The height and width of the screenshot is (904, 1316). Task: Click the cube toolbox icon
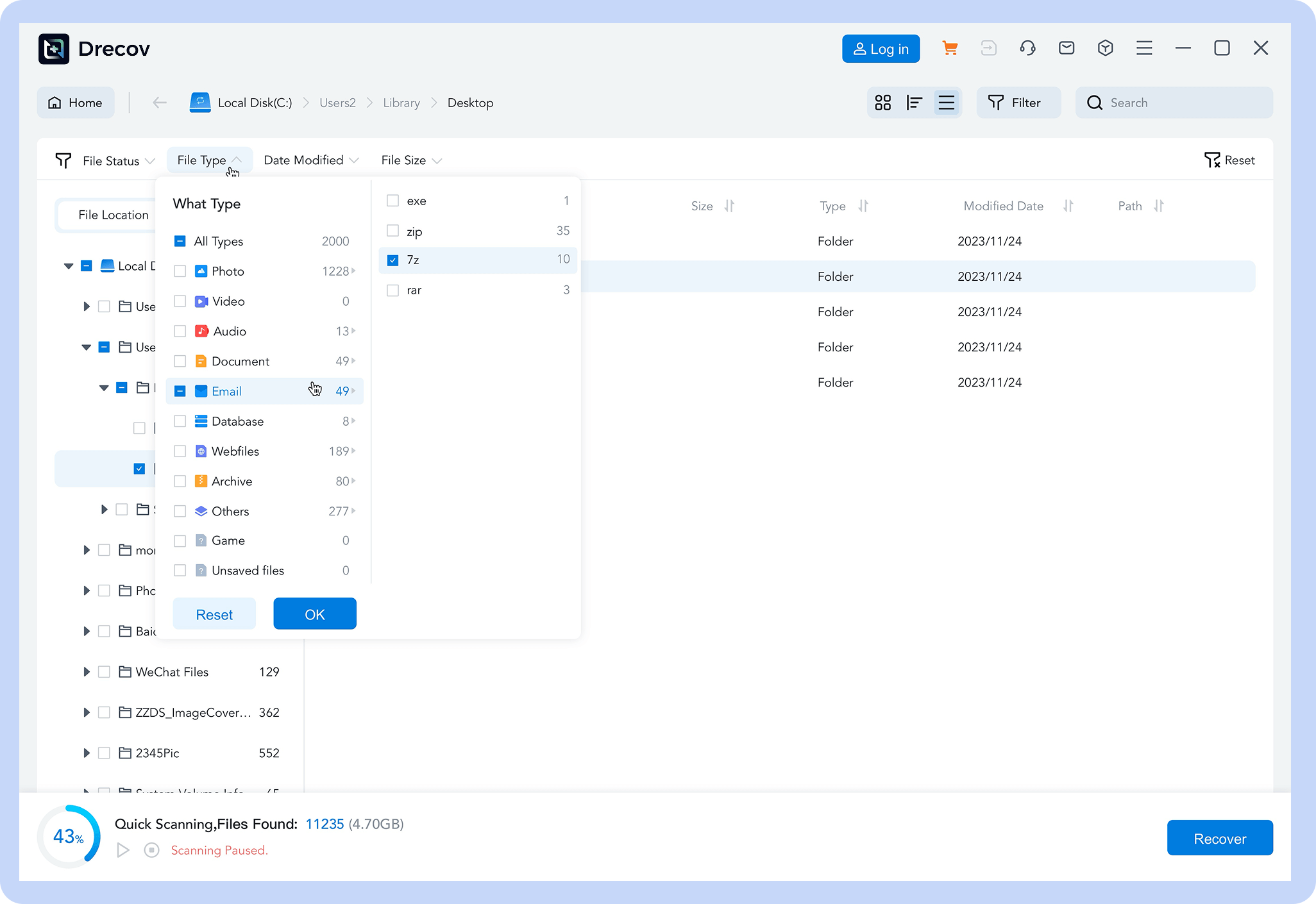tap(1105, 49)
